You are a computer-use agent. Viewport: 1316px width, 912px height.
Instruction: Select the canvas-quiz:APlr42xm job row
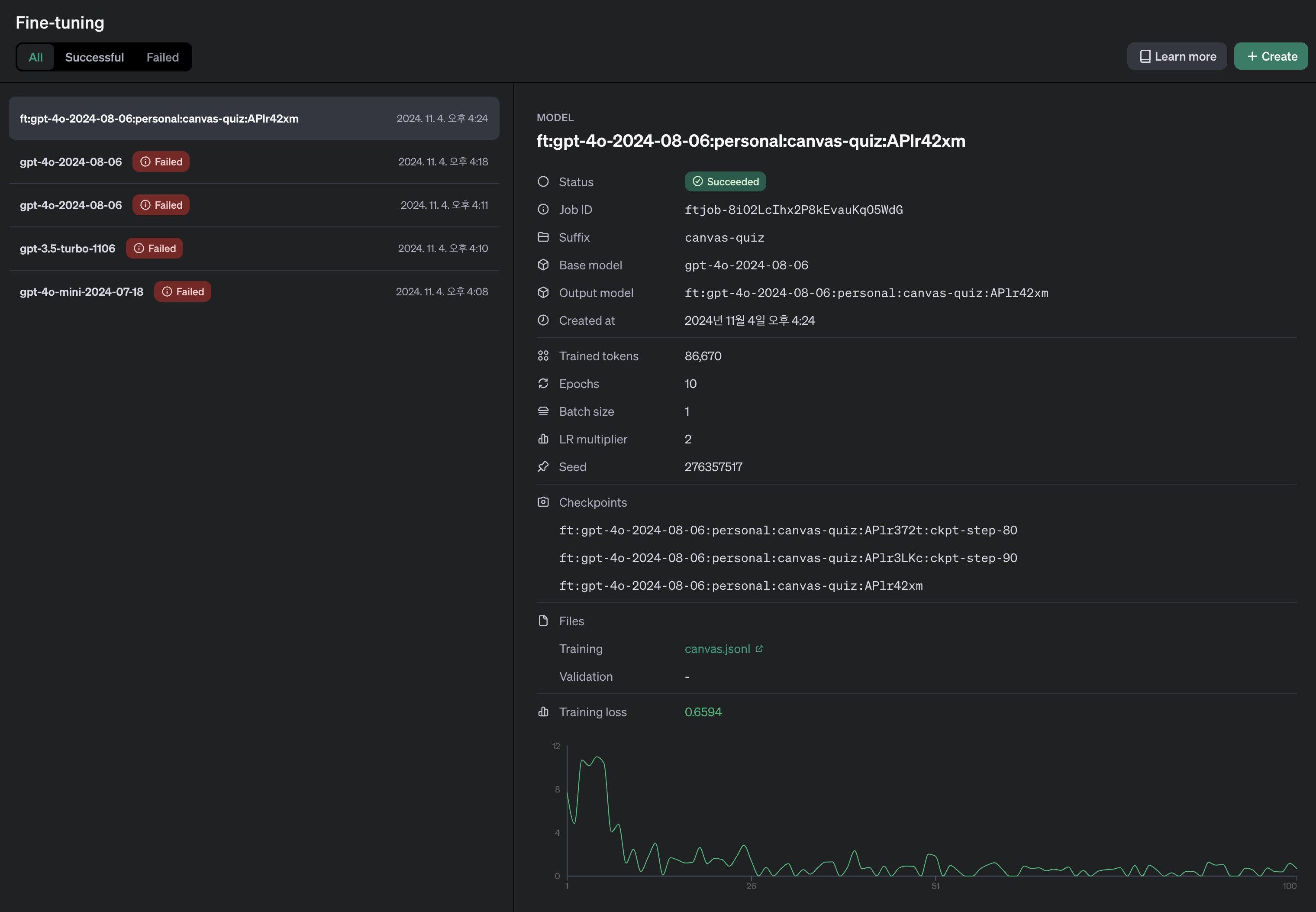click(254, 118)
